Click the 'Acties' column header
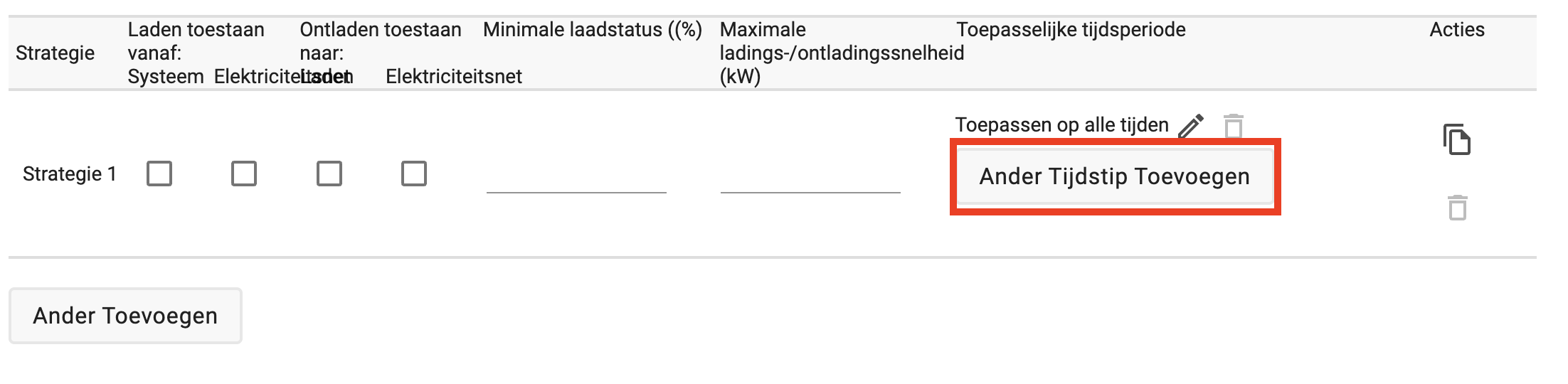The image size is (1568, 384). pos(1457,30)
